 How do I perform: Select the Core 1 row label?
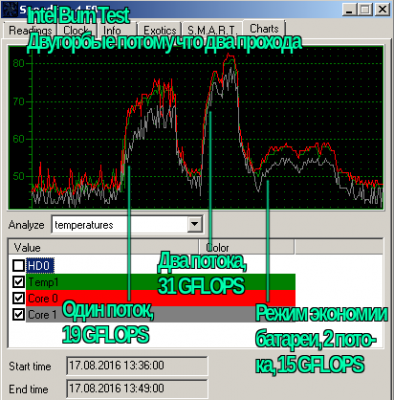pos(42,314)
